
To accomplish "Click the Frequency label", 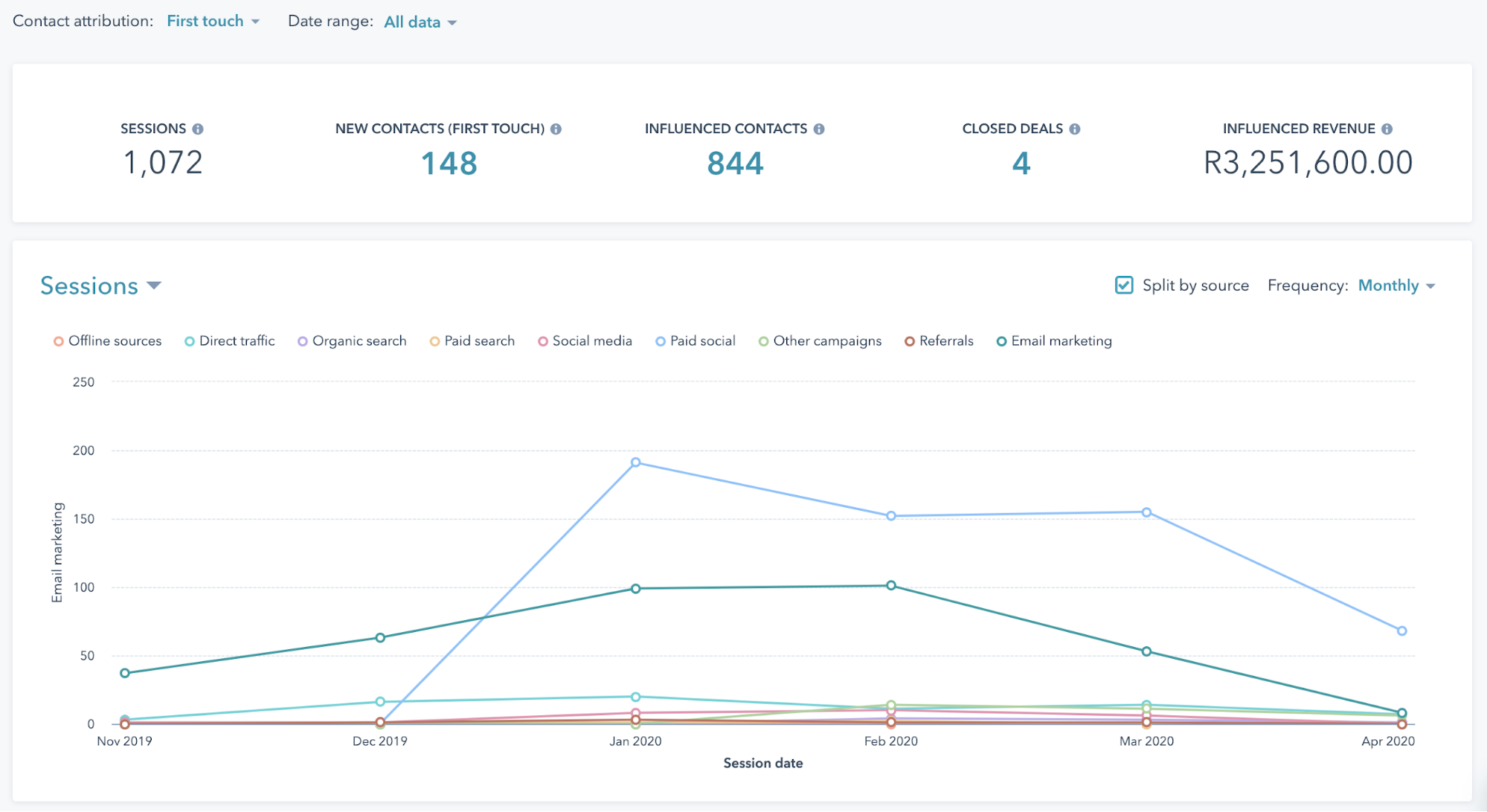I will click(x=1308, y=286).
